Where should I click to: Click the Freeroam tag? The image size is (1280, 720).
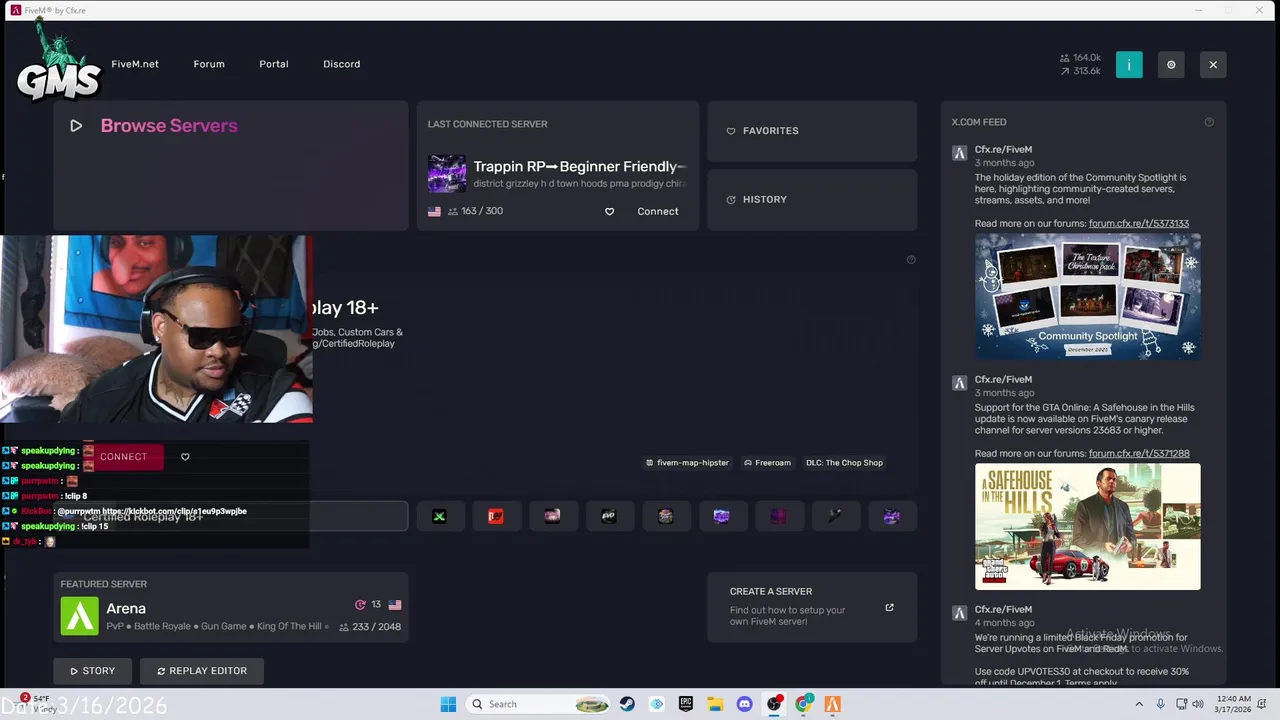[x=768, y=463]
